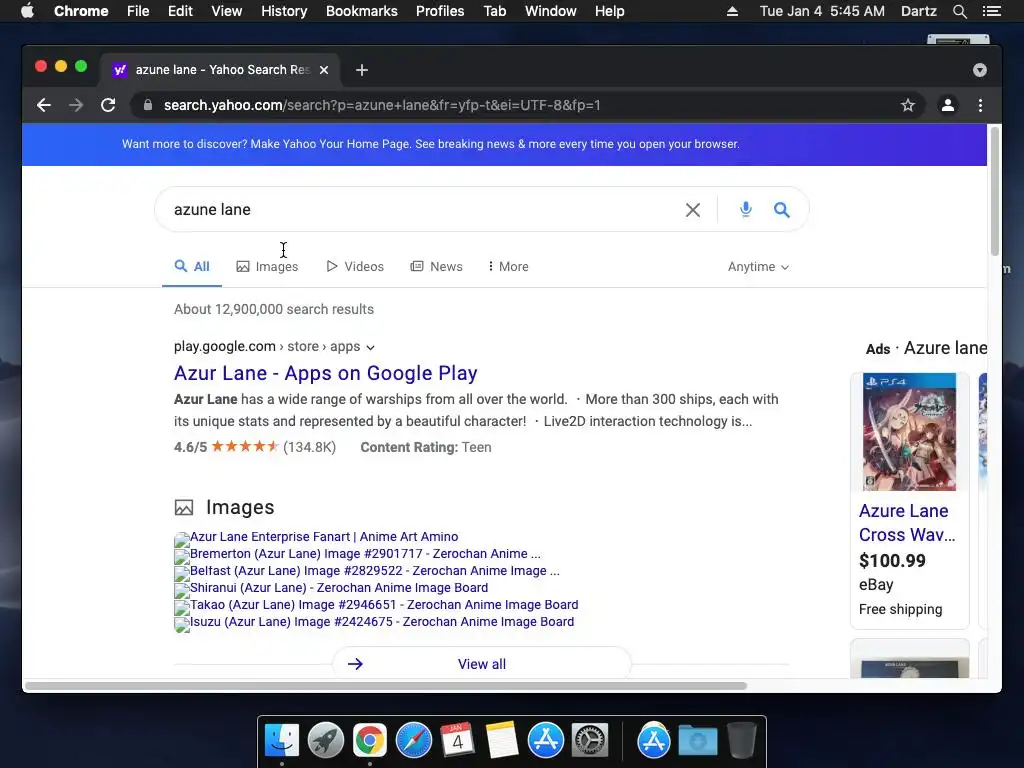Click the blue Yahoo home page banner
This screenshot has height=768, width=1024.
(504, 144)
